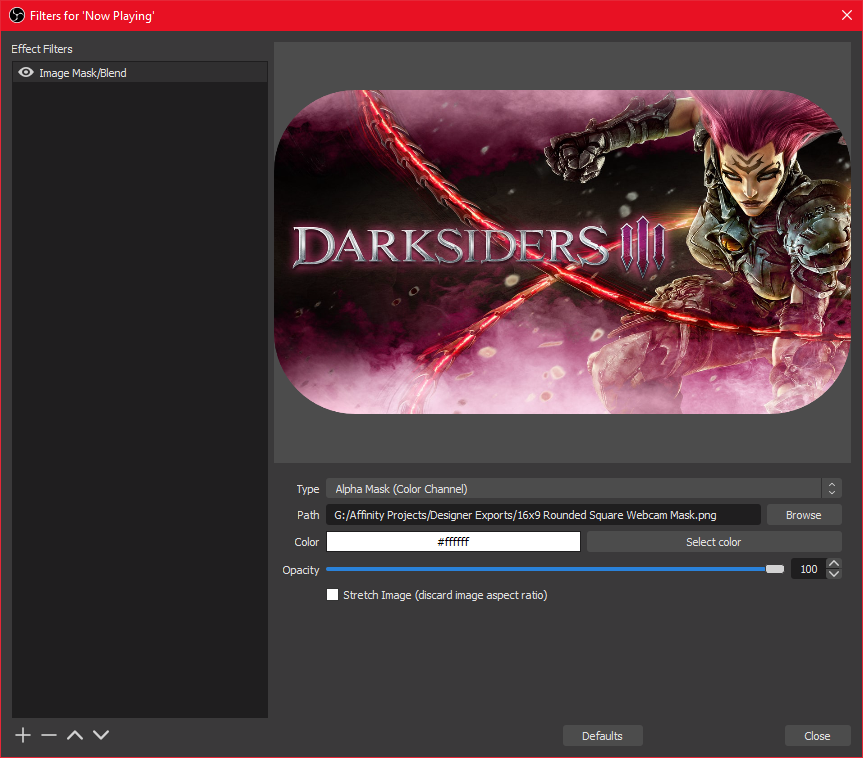The width and height of the screenshot is (863, 758).
Task: Remove the selected filter with minus icon
Action: (x=49, y=735)
